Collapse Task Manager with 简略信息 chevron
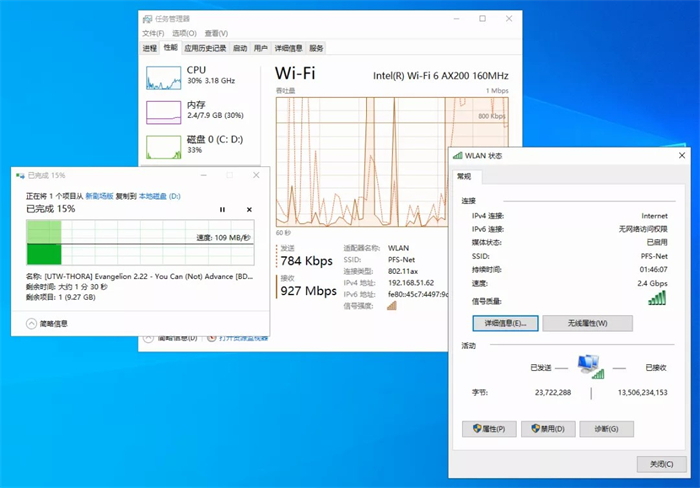700x488 pixels. pyautogui.click(x=148, y=338)
